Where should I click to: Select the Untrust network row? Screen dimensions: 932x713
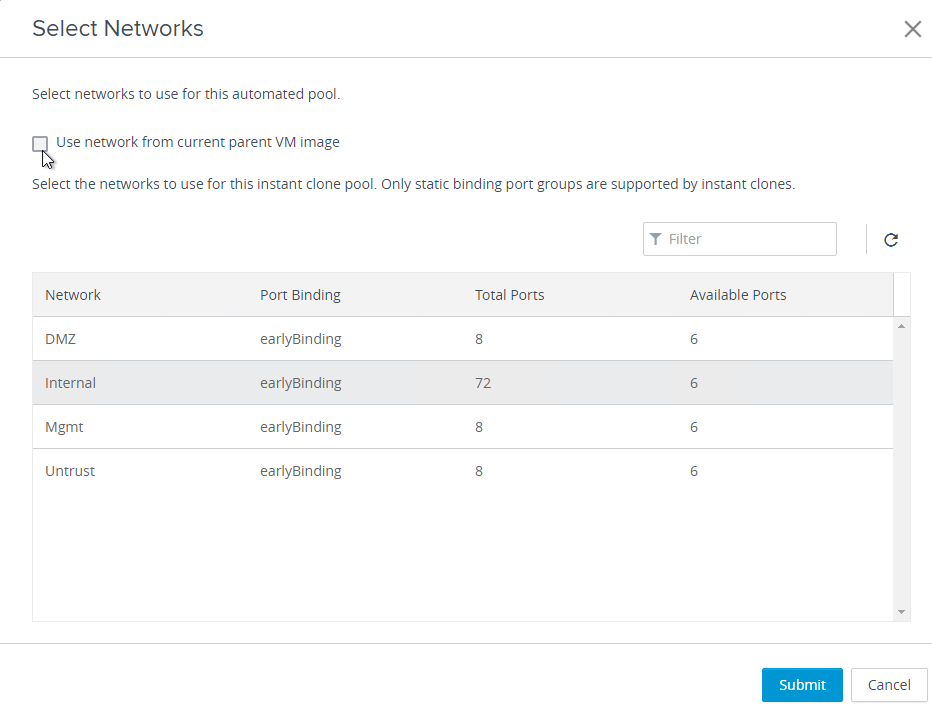tap(462, 471)
